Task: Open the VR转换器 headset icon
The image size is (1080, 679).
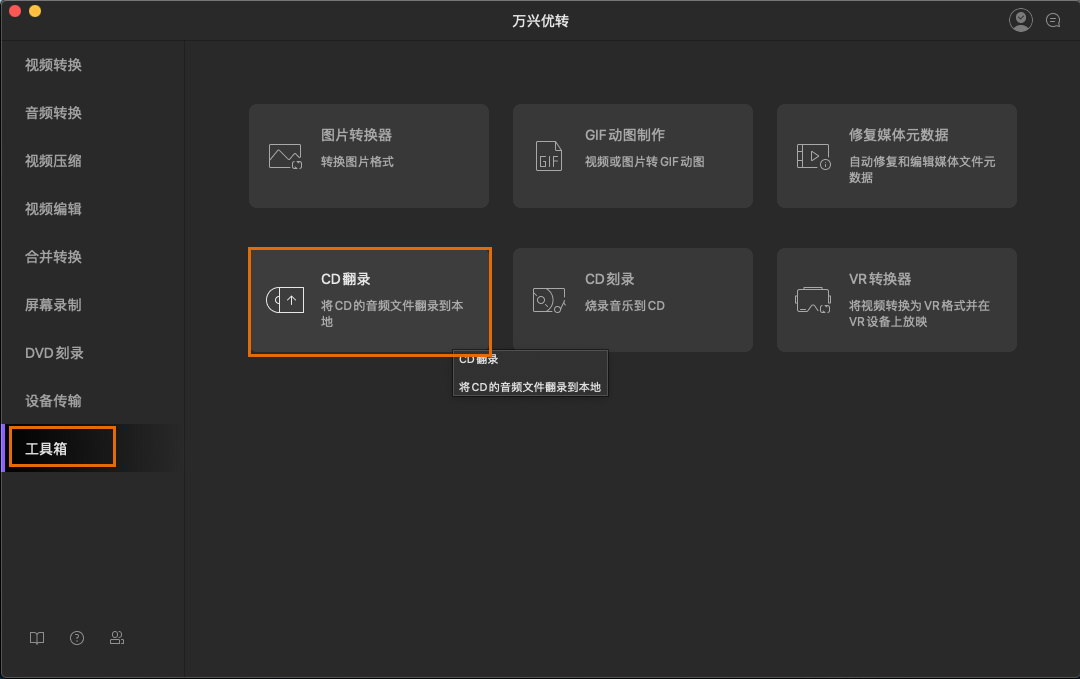Action: click(x=812, y=299)
